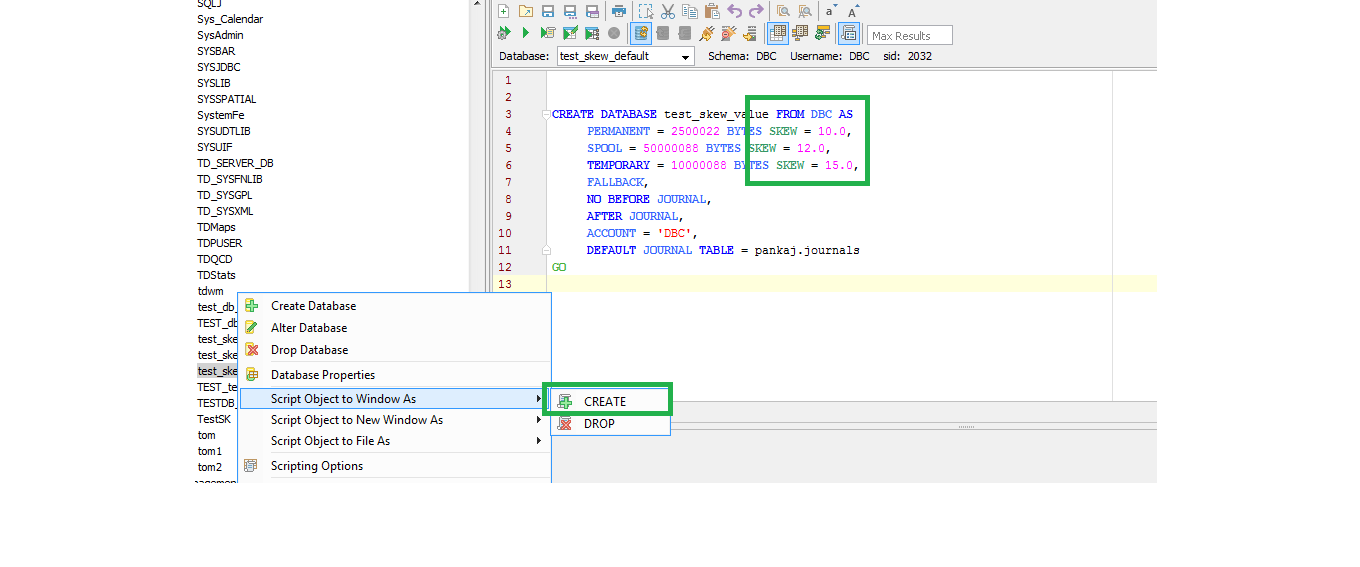The width and height of the screenshot is (1360, 567).
Task: Toggle the highlighted script options icon
Action: click(849, 33)
